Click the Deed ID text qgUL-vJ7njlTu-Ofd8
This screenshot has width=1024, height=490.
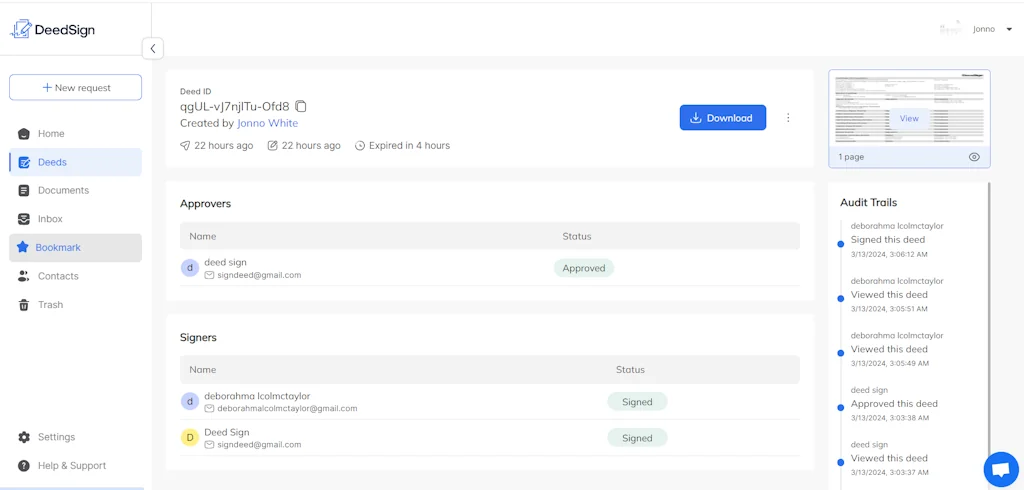pos(234,106)
